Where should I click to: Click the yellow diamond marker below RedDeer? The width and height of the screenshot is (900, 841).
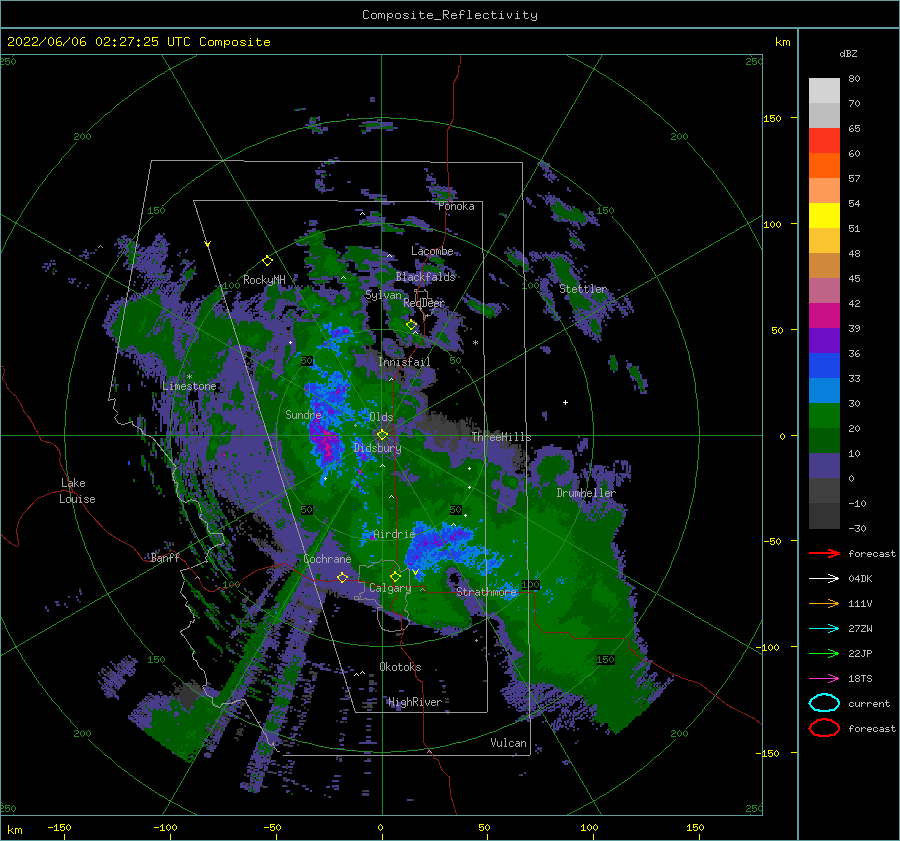tap(412, 325)
